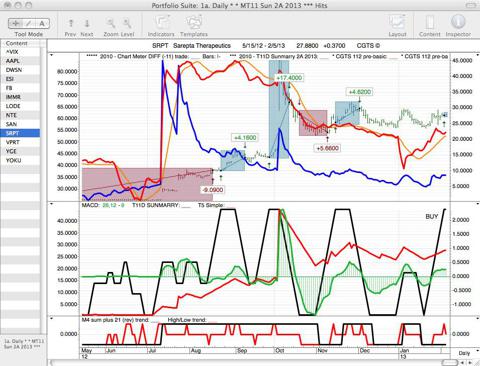Viewport: 480px width, 366px height.
Task: Open the Inspector info icon
Action: [x=458, y=22]
